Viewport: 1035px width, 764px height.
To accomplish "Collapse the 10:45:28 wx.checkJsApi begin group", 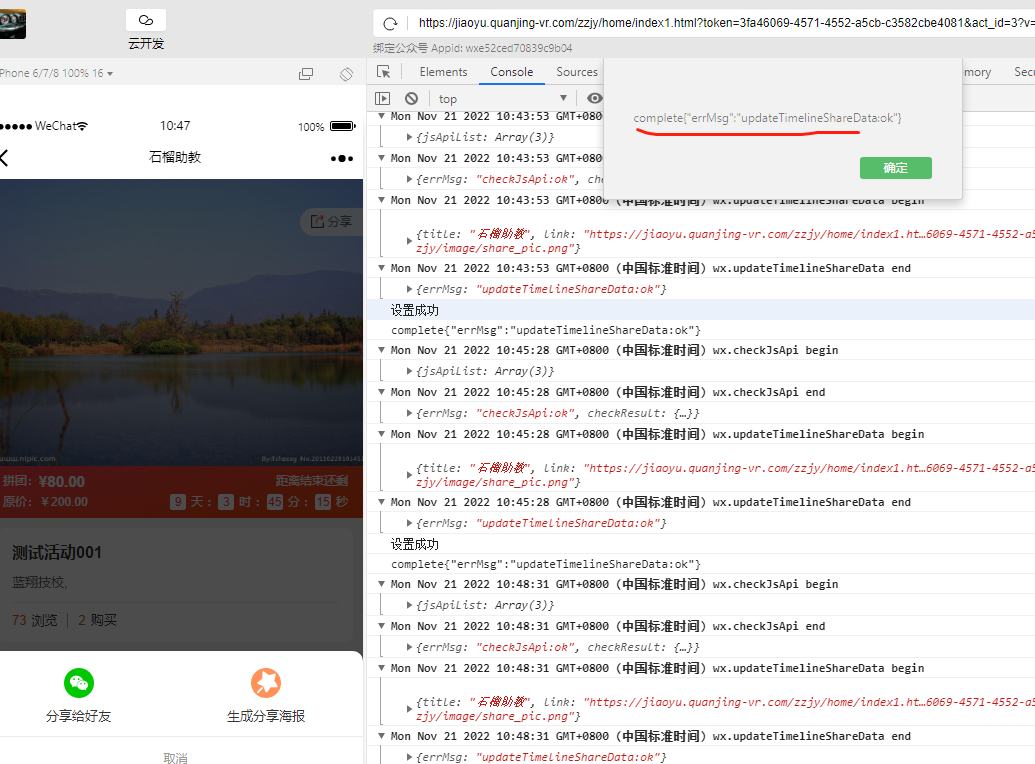I will [x=381, y=350].
